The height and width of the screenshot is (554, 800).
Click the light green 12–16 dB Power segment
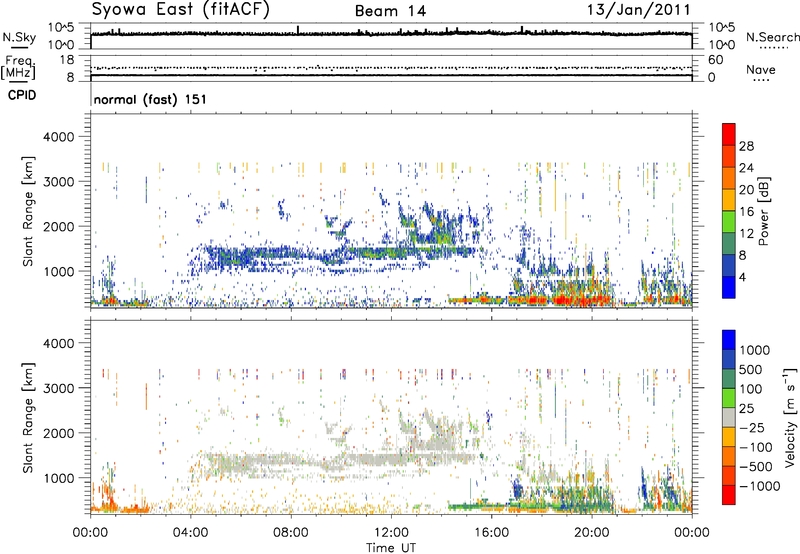[729, 222]
